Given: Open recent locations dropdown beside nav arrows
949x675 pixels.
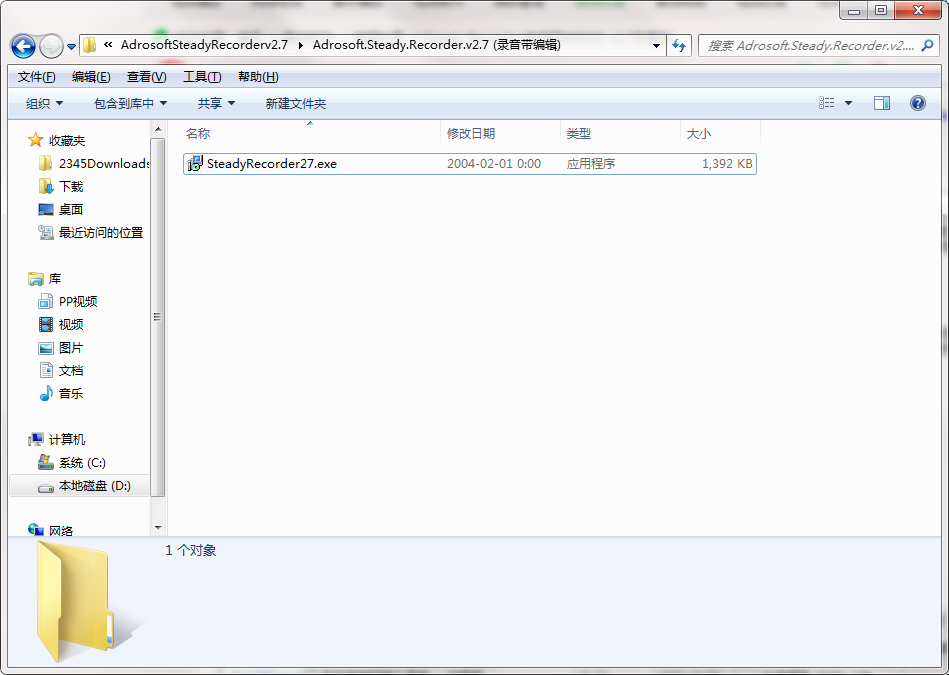Looking at the screenshot, I should [71, 47].
